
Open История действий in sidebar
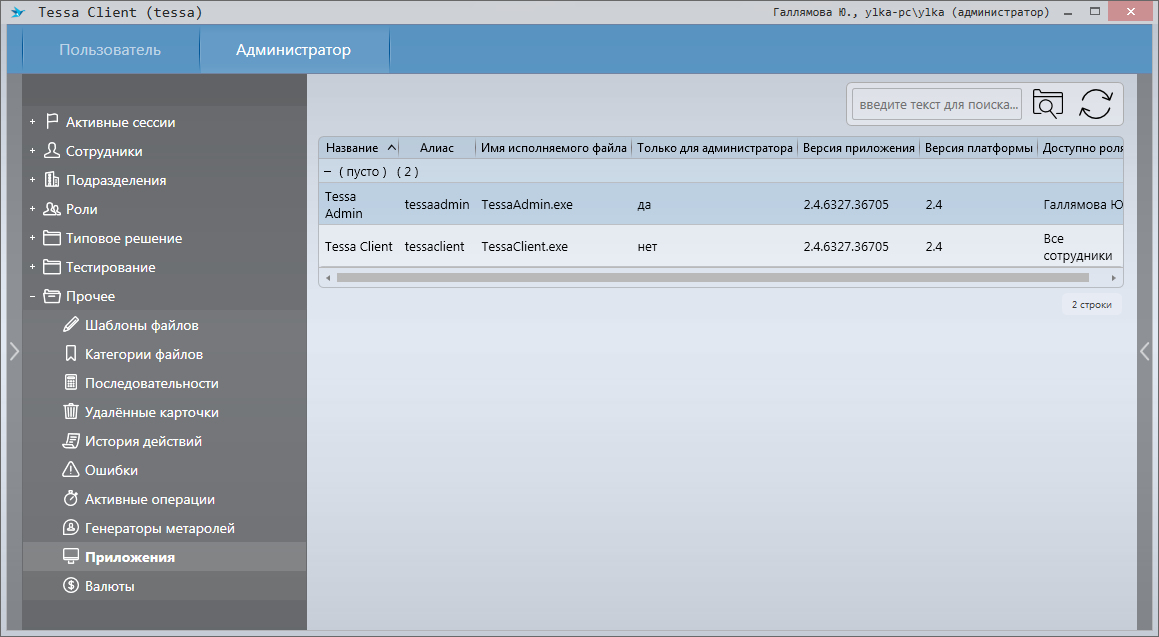(x=143, y=441)
